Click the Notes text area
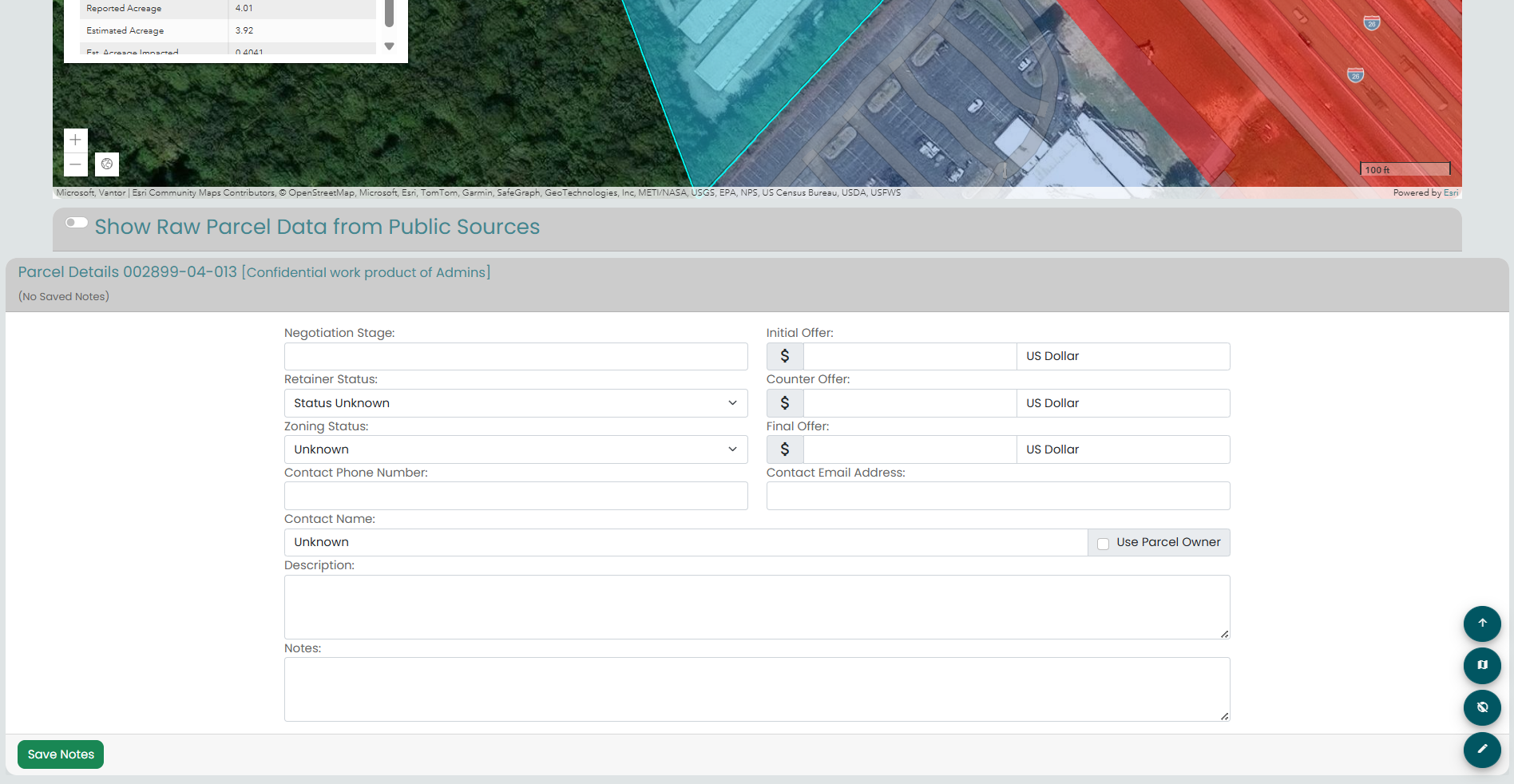The width and height of the screenshot is (1514, 784). pyautogui.click(x=757, y=689)
